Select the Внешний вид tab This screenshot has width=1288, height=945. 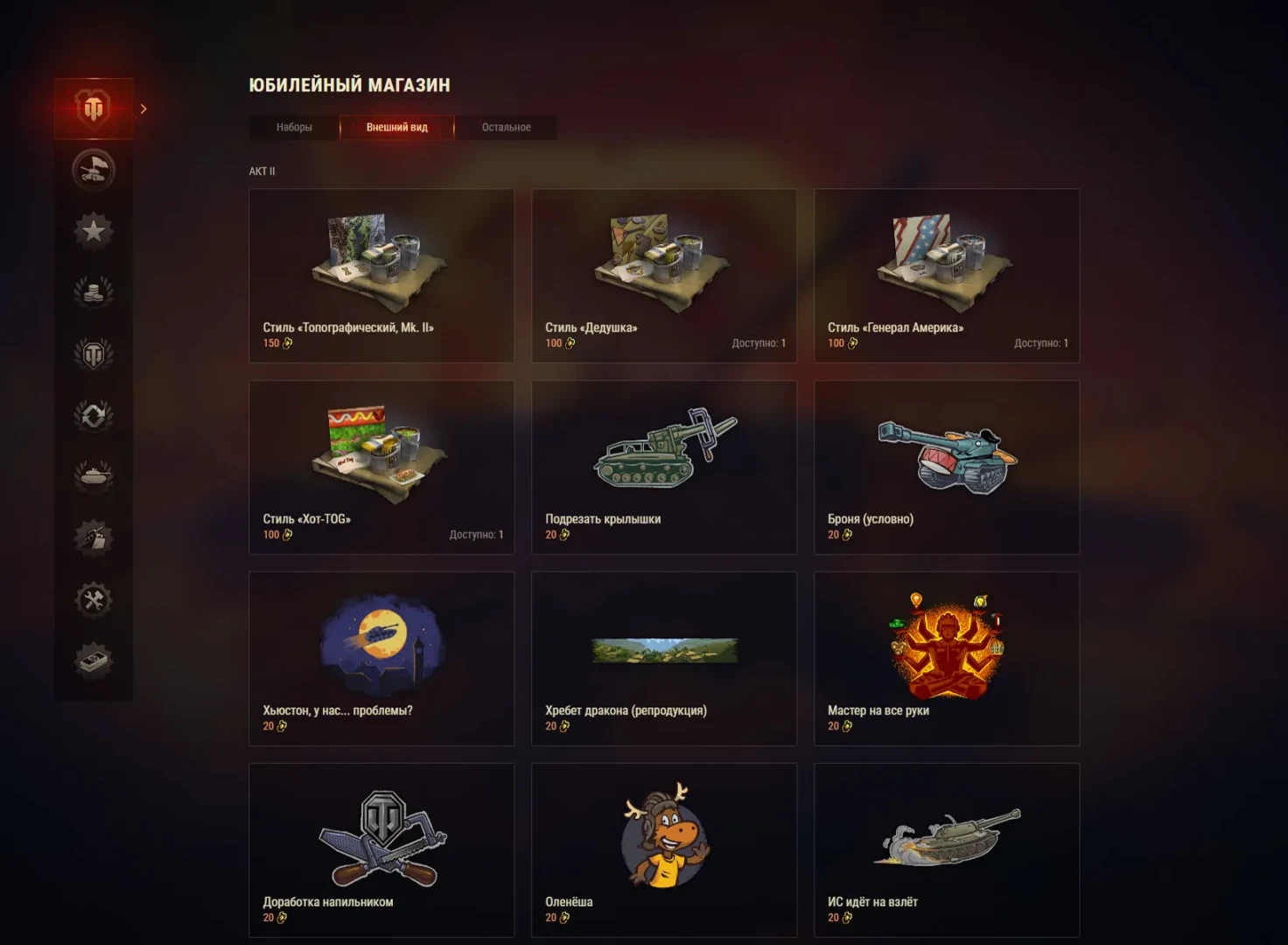(397, 128)
